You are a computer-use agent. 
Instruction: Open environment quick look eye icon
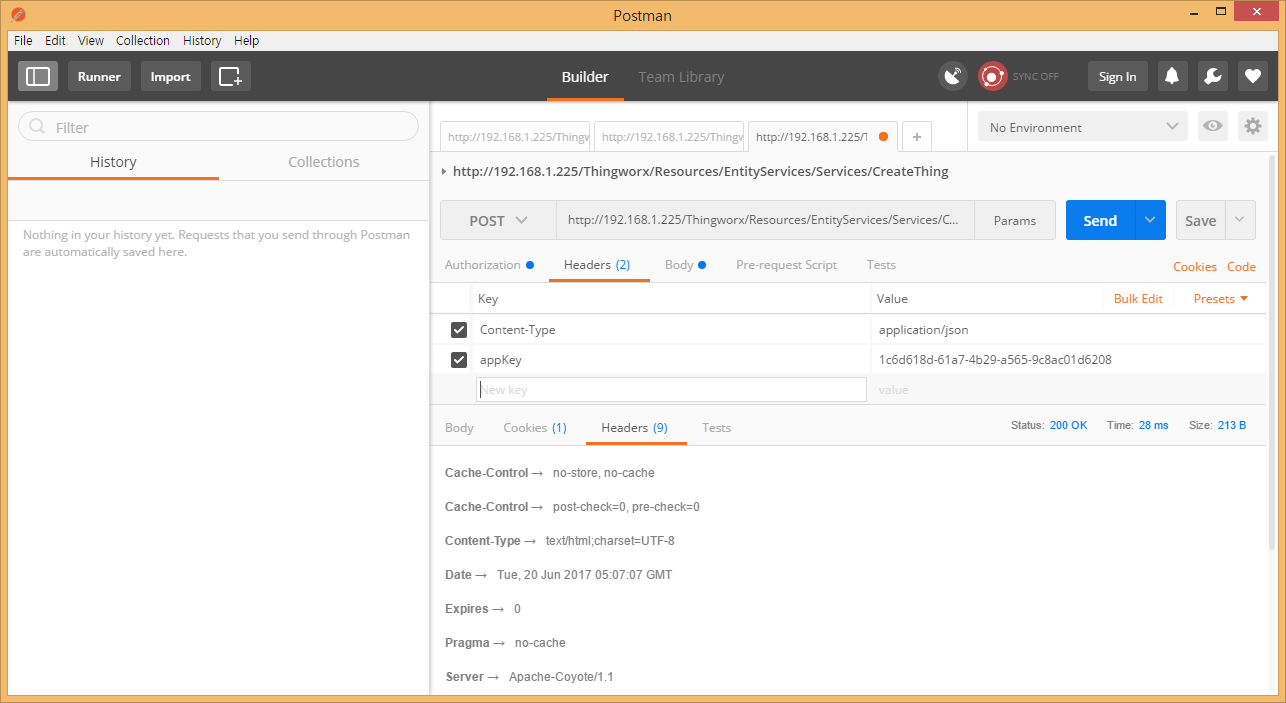(1213, 126)
